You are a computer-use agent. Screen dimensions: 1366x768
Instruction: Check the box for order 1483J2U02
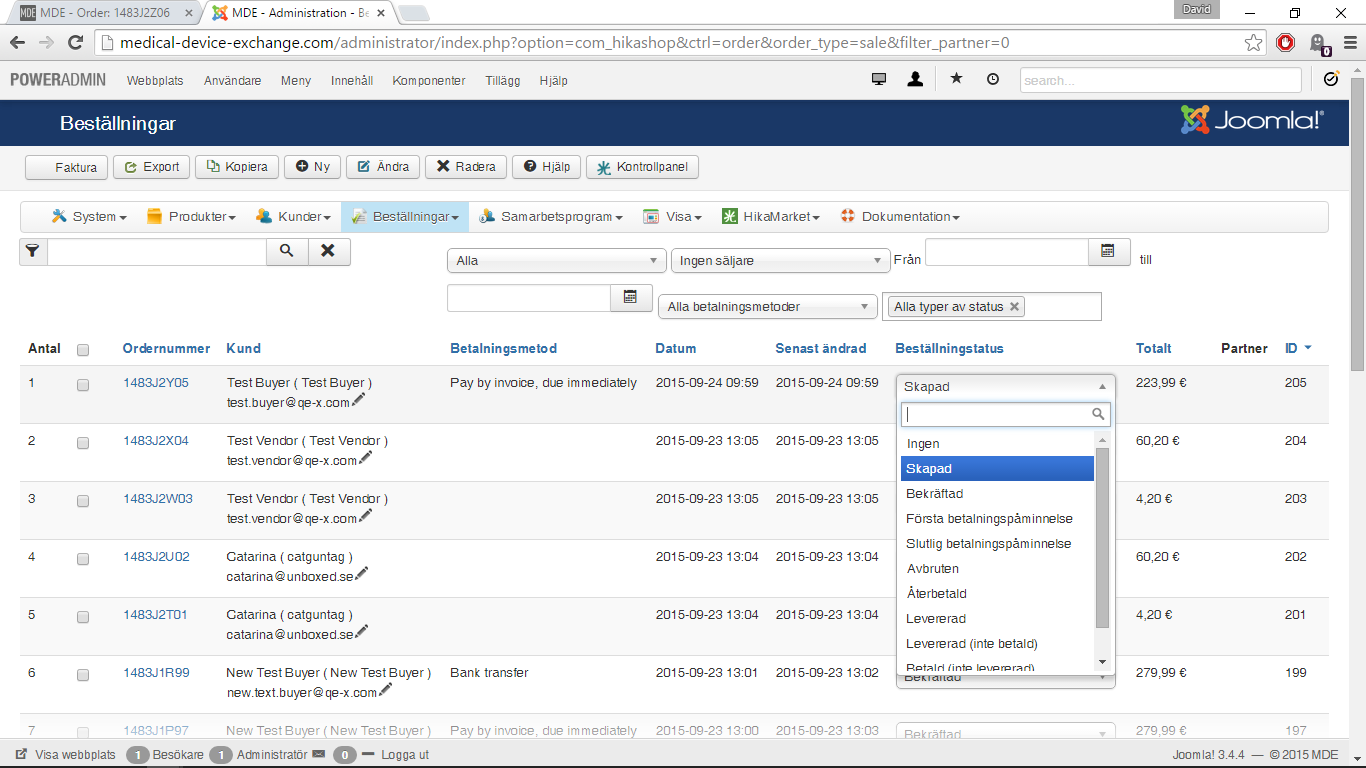tap(83, 559)
